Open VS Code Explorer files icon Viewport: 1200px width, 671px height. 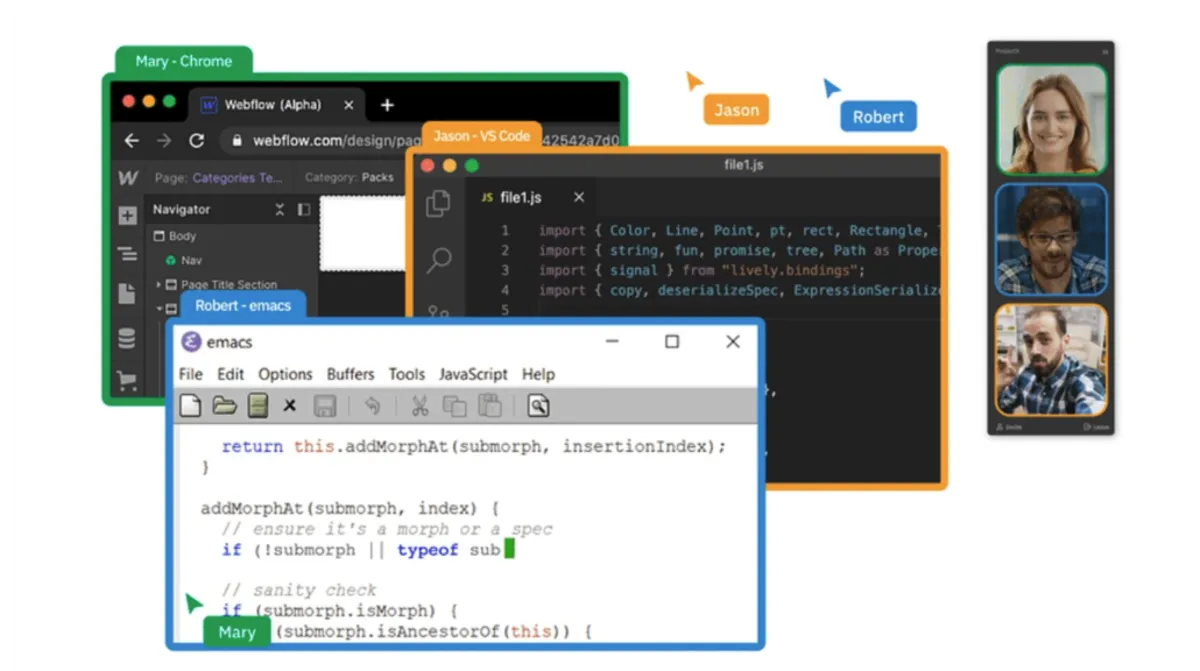(x=438, y=203)
